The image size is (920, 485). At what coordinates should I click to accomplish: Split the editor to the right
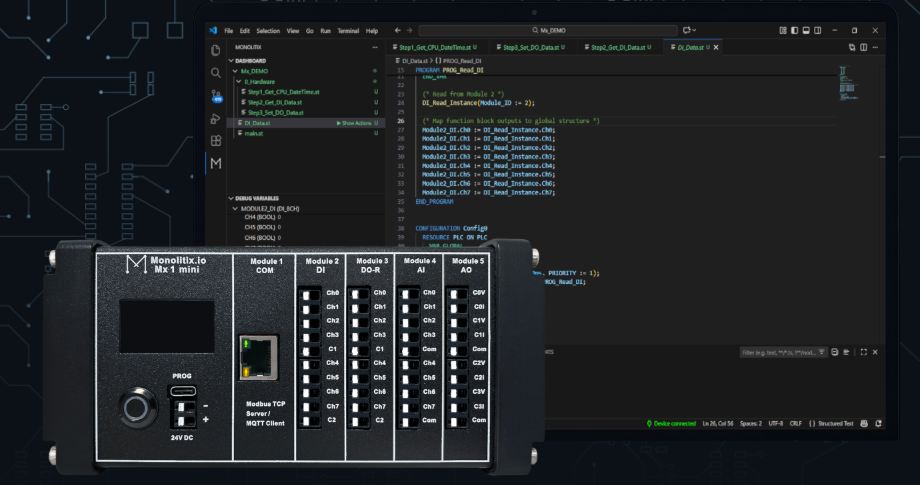tap(863, 48)
